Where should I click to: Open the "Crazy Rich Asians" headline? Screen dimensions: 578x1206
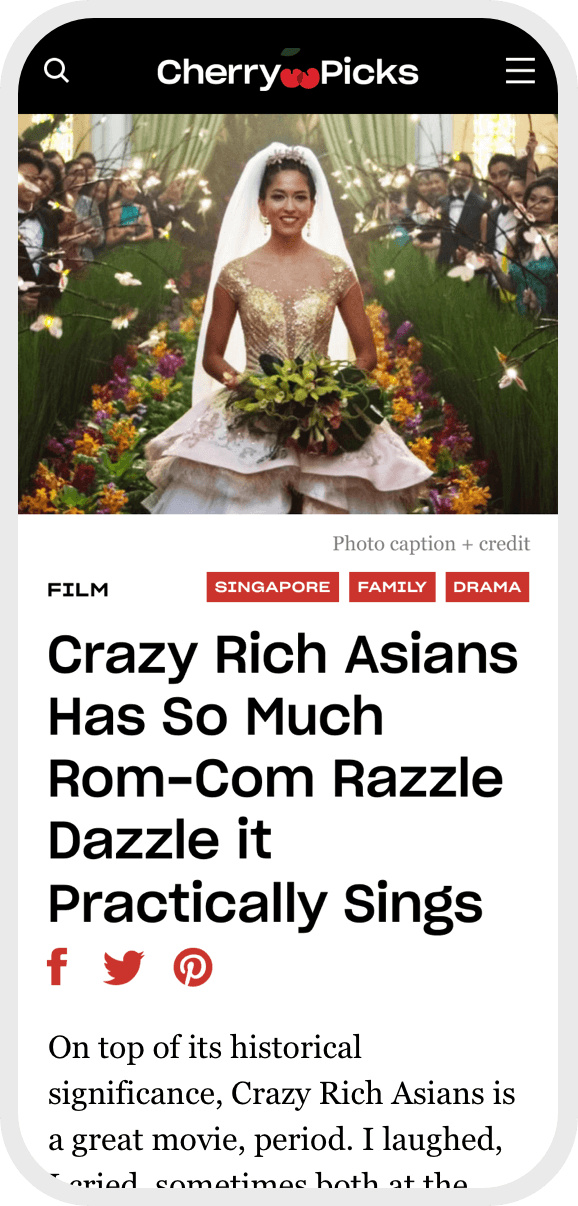[283, 778]
